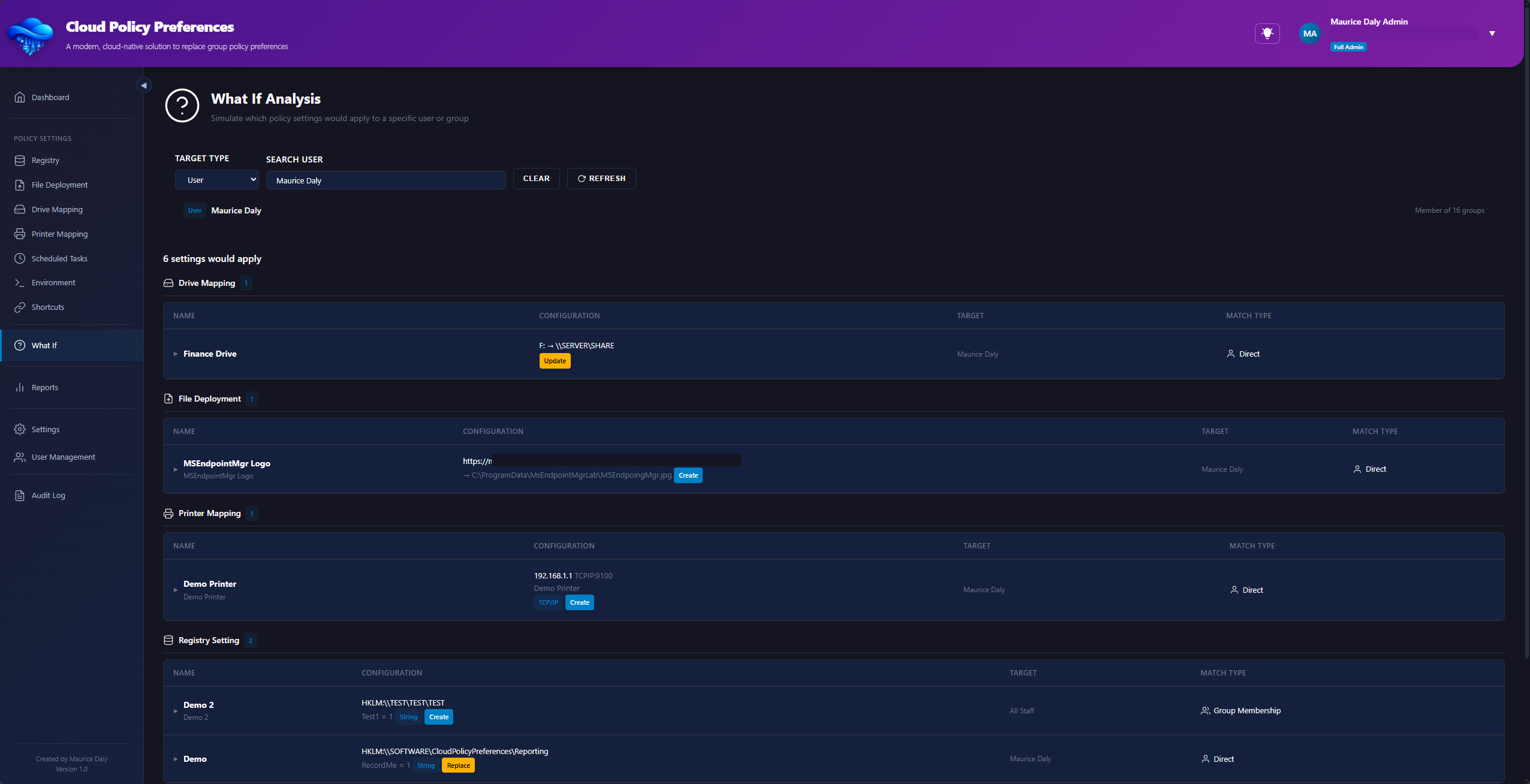Click the Registry Setting count badge 2

tap(251, 640)
